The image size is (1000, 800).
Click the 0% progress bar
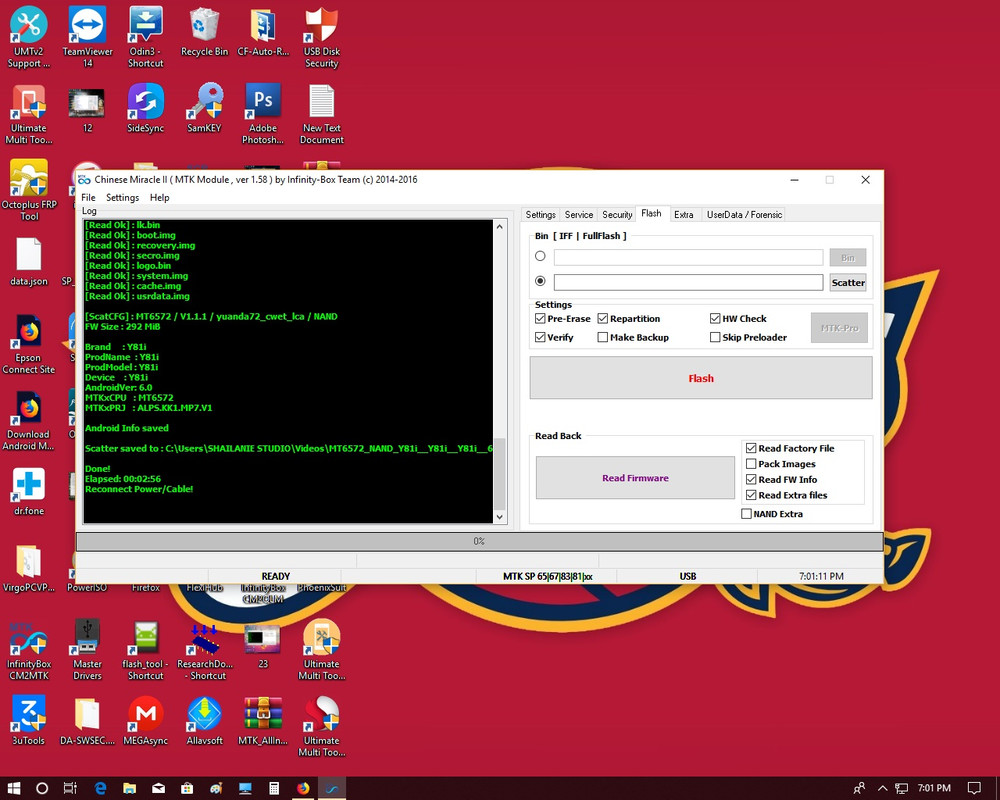click(x=479, y=542)
